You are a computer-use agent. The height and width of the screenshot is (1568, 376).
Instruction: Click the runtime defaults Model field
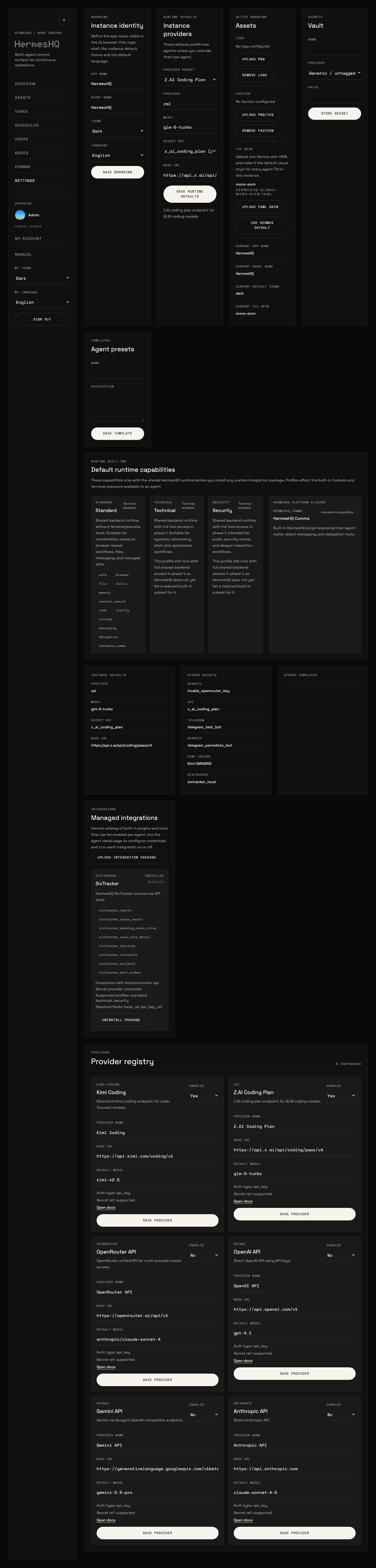pos(190,128)
